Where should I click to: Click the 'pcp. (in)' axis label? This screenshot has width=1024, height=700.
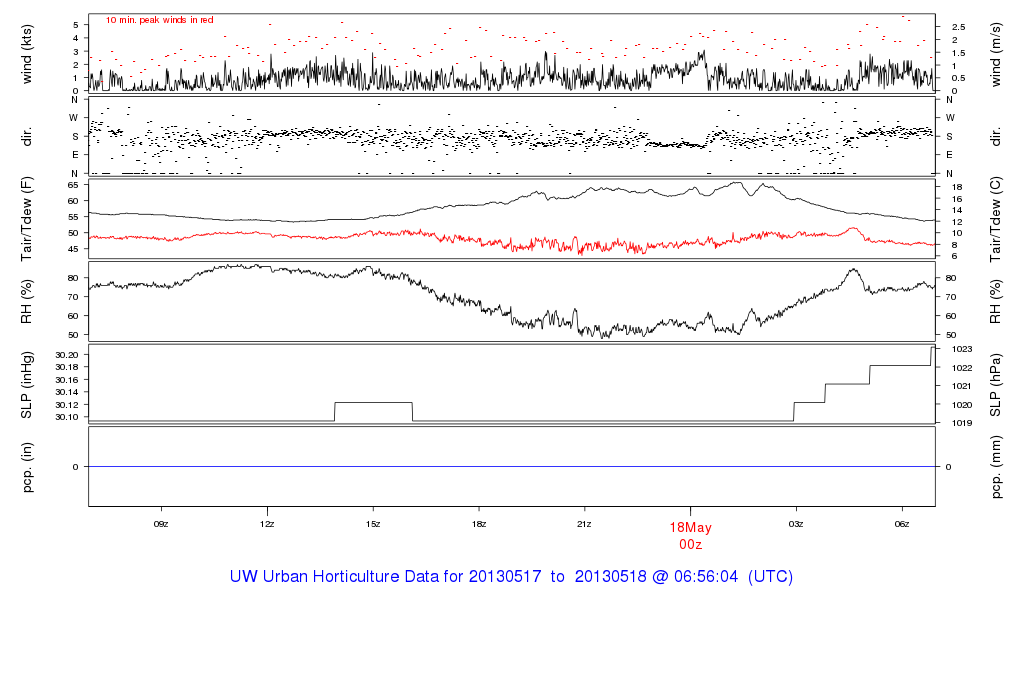tap(27, 467)
